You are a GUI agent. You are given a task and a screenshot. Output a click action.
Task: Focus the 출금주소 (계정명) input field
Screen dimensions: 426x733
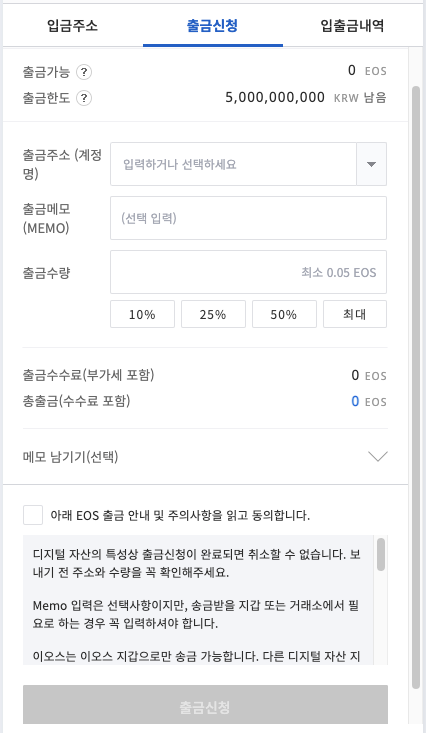(x=233, y=164)
